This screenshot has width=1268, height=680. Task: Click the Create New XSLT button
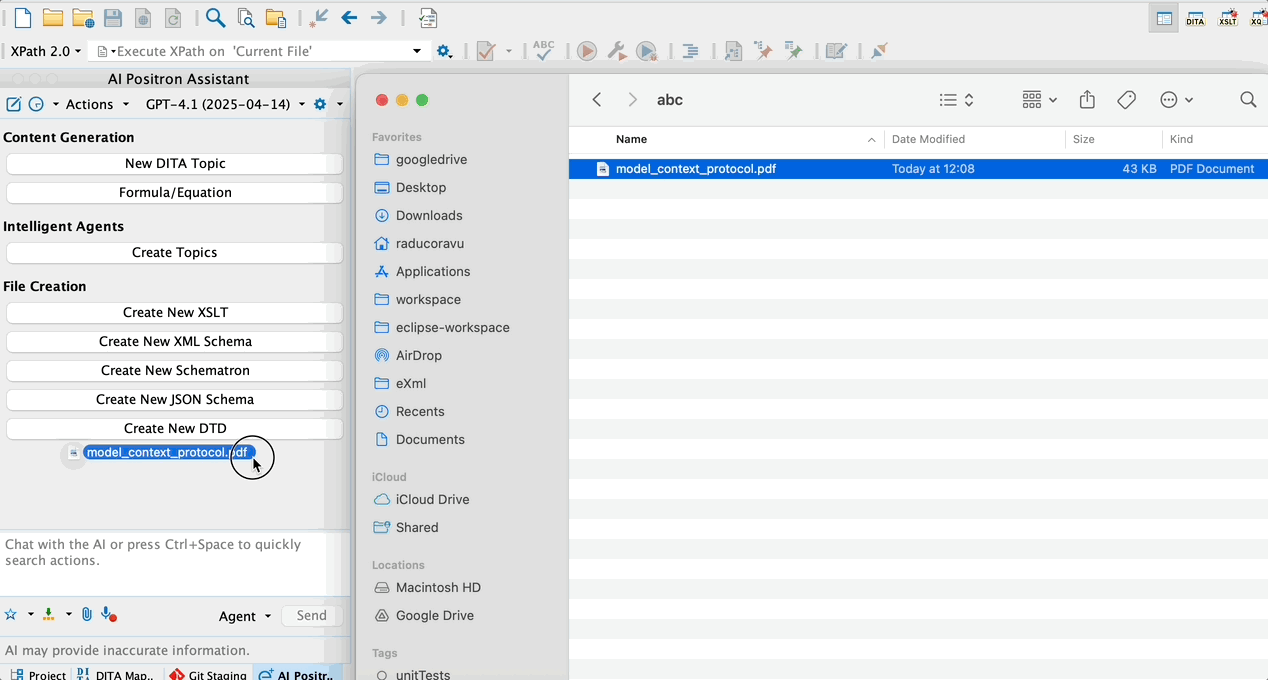pyautogui.click(x=175, y=312)
